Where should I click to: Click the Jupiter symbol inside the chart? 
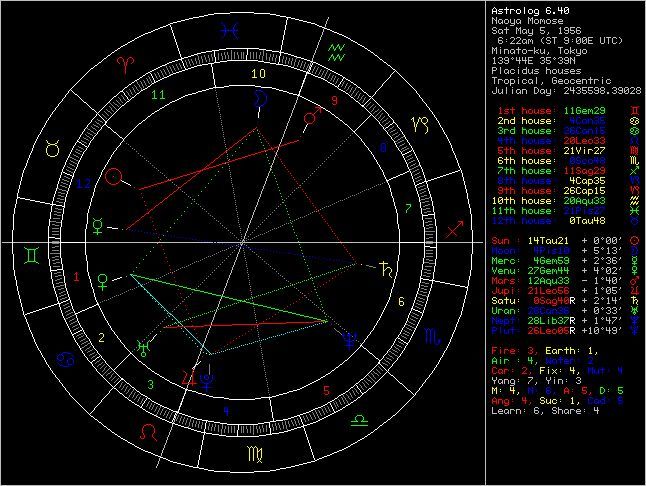tap(189, 378)
